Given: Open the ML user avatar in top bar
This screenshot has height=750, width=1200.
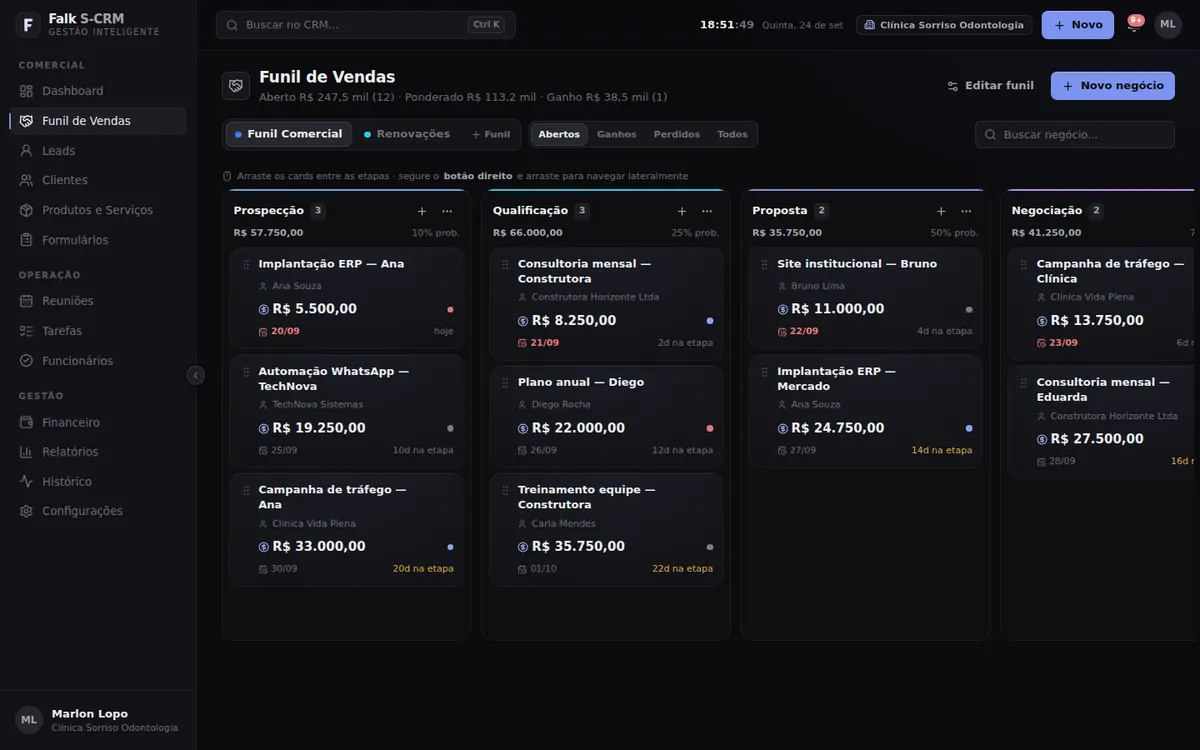Looking at the screenshot, I should [1168, 25].
